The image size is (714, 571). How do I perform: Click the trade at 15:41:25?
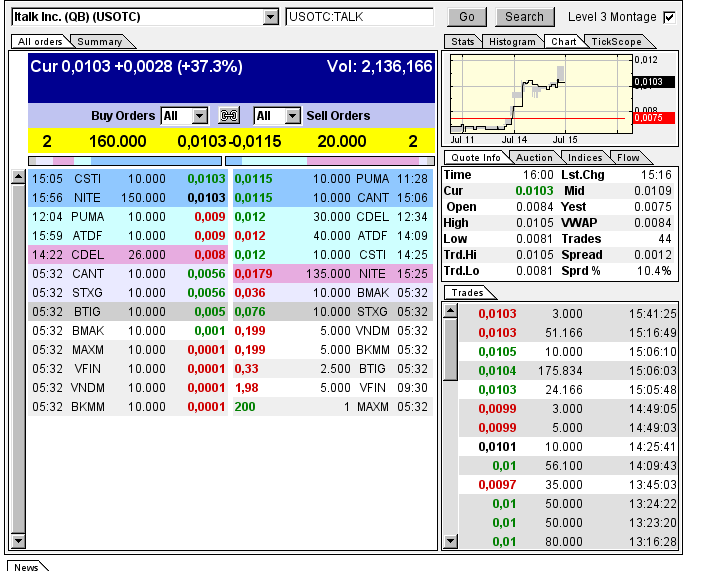pyautogui.click(x=568, y=314)
